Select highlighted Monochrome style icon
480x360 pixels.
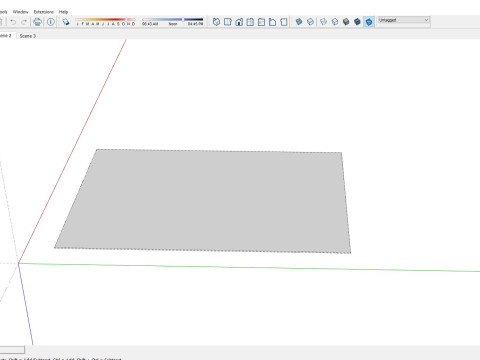[x=369, y=22]
